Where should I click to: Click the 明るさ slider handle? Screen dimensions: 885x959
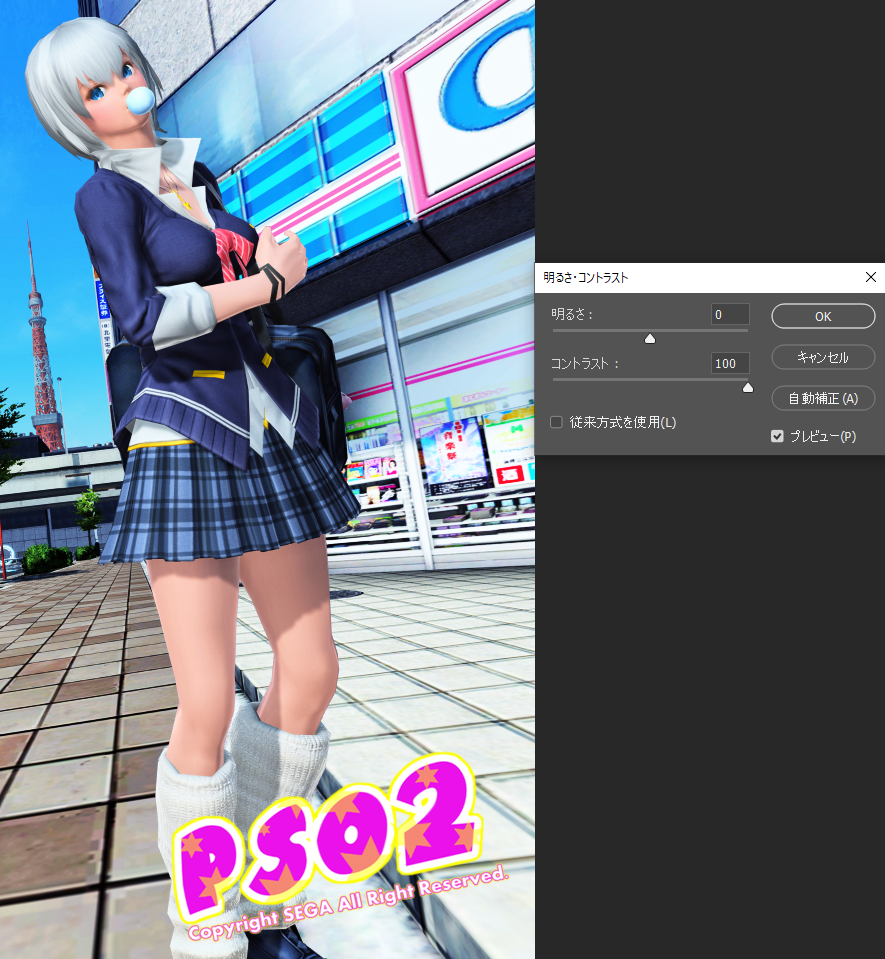650,338
